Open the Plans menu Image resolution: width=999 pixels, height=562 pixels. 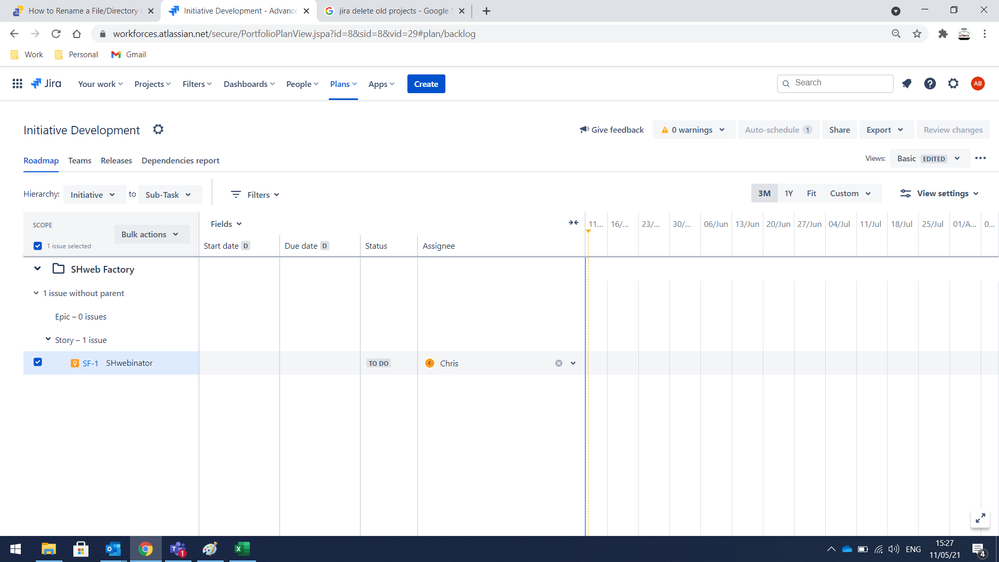(x=343, y=83)
